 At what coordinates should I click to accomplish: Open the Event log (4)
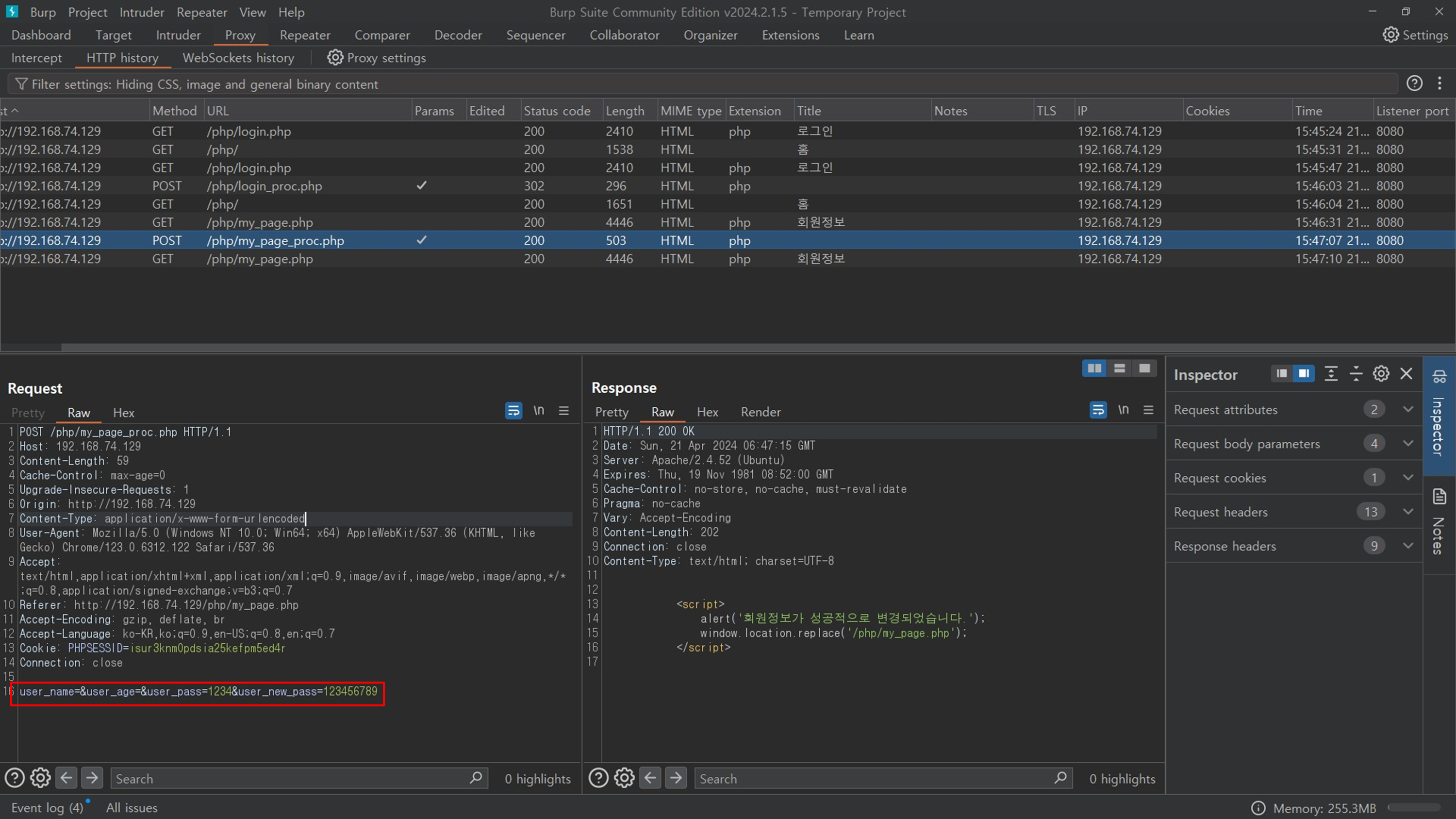tap(47, 808)
